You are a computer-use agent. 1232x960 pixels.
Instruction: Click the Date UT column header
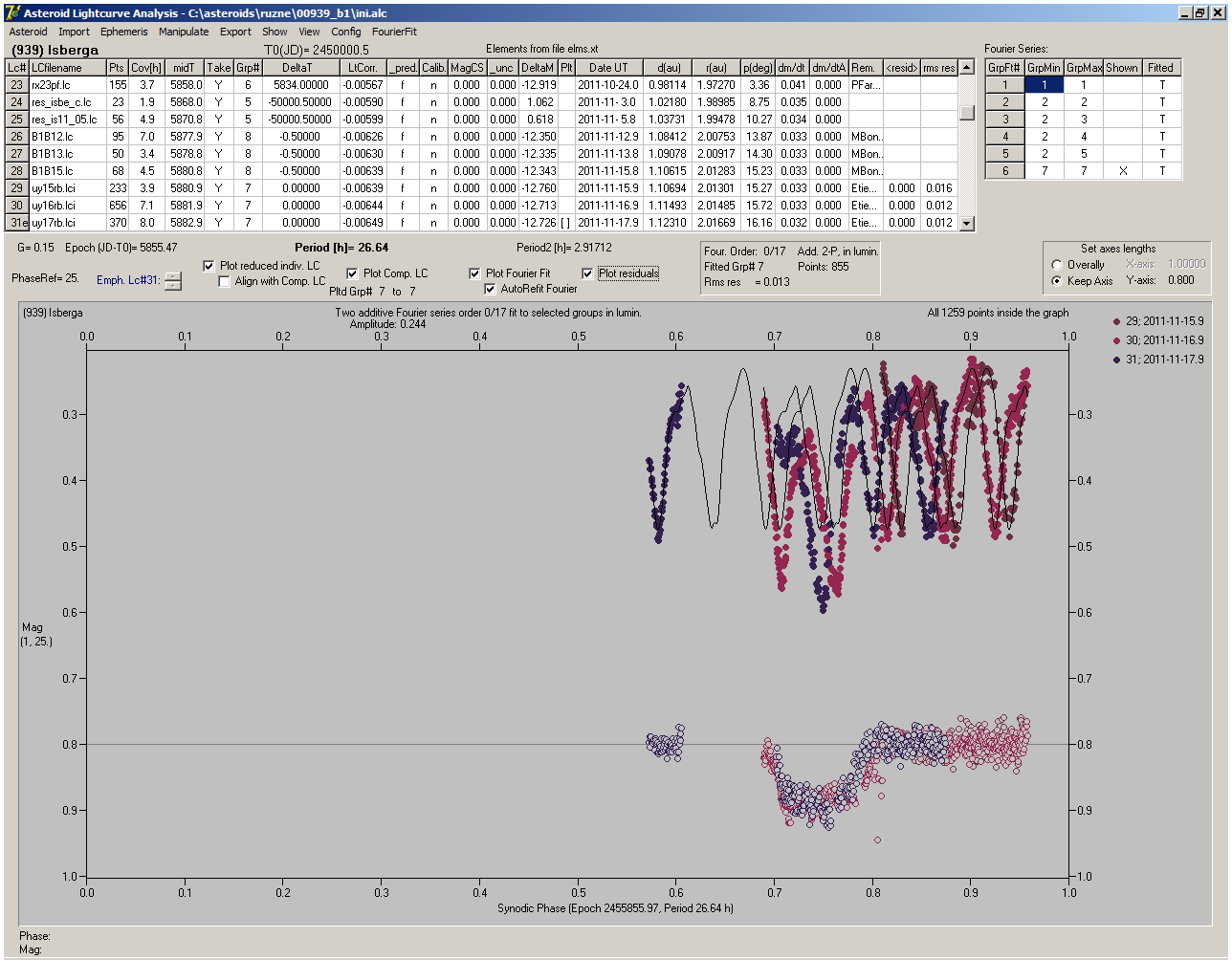click(x=608, y=68)
